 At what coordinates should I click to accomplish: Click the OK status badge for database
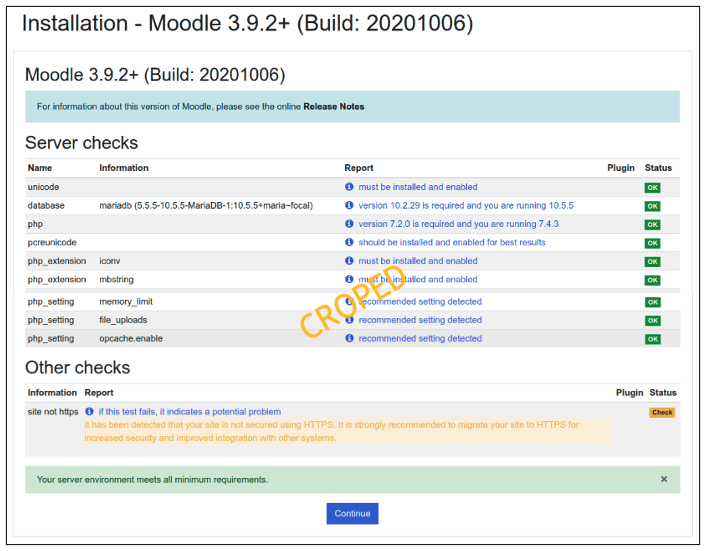coord(652,206)
